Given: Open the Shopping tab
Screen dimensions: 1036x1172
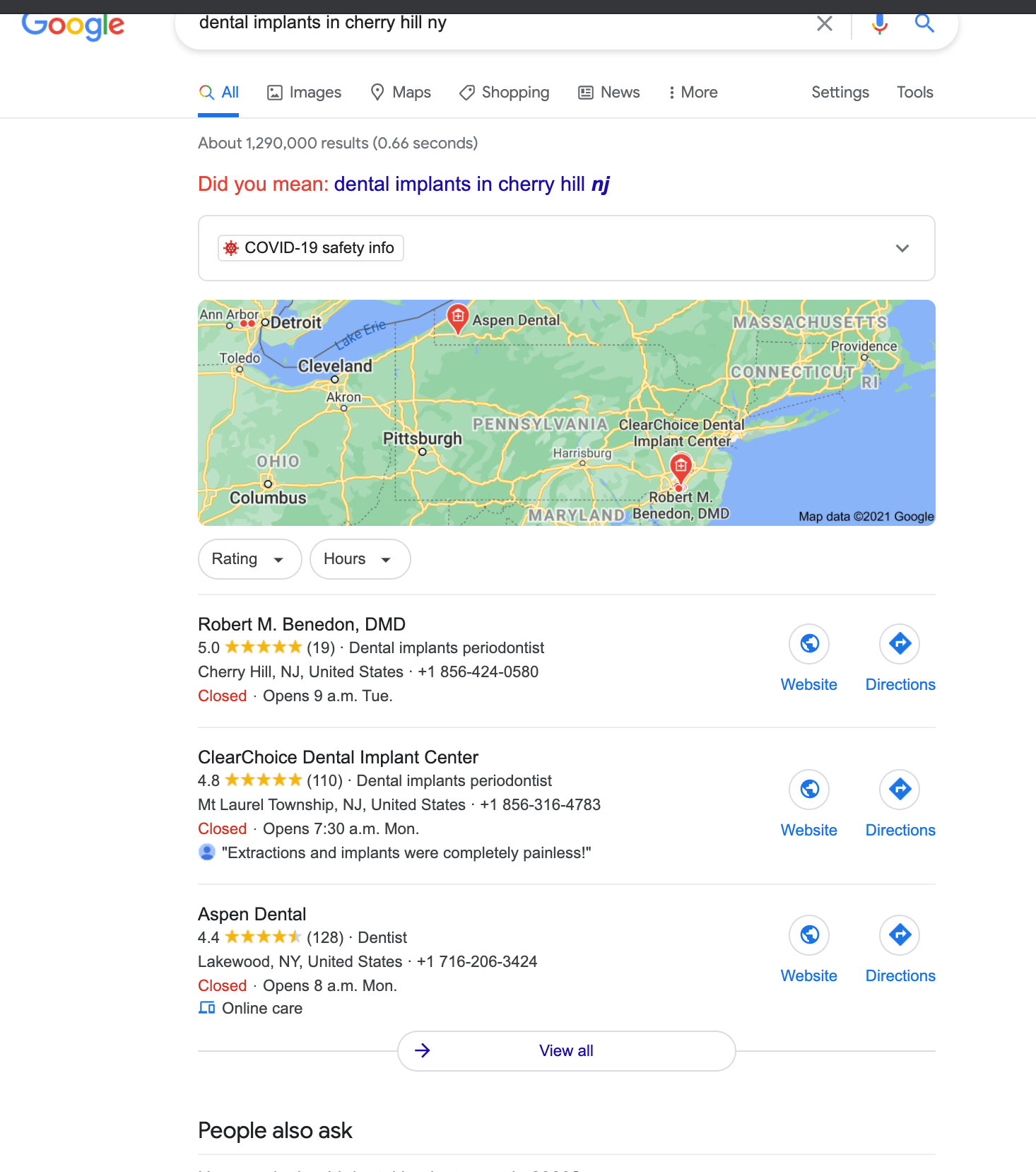Looking at the screenshot, I should click(504, 93).
